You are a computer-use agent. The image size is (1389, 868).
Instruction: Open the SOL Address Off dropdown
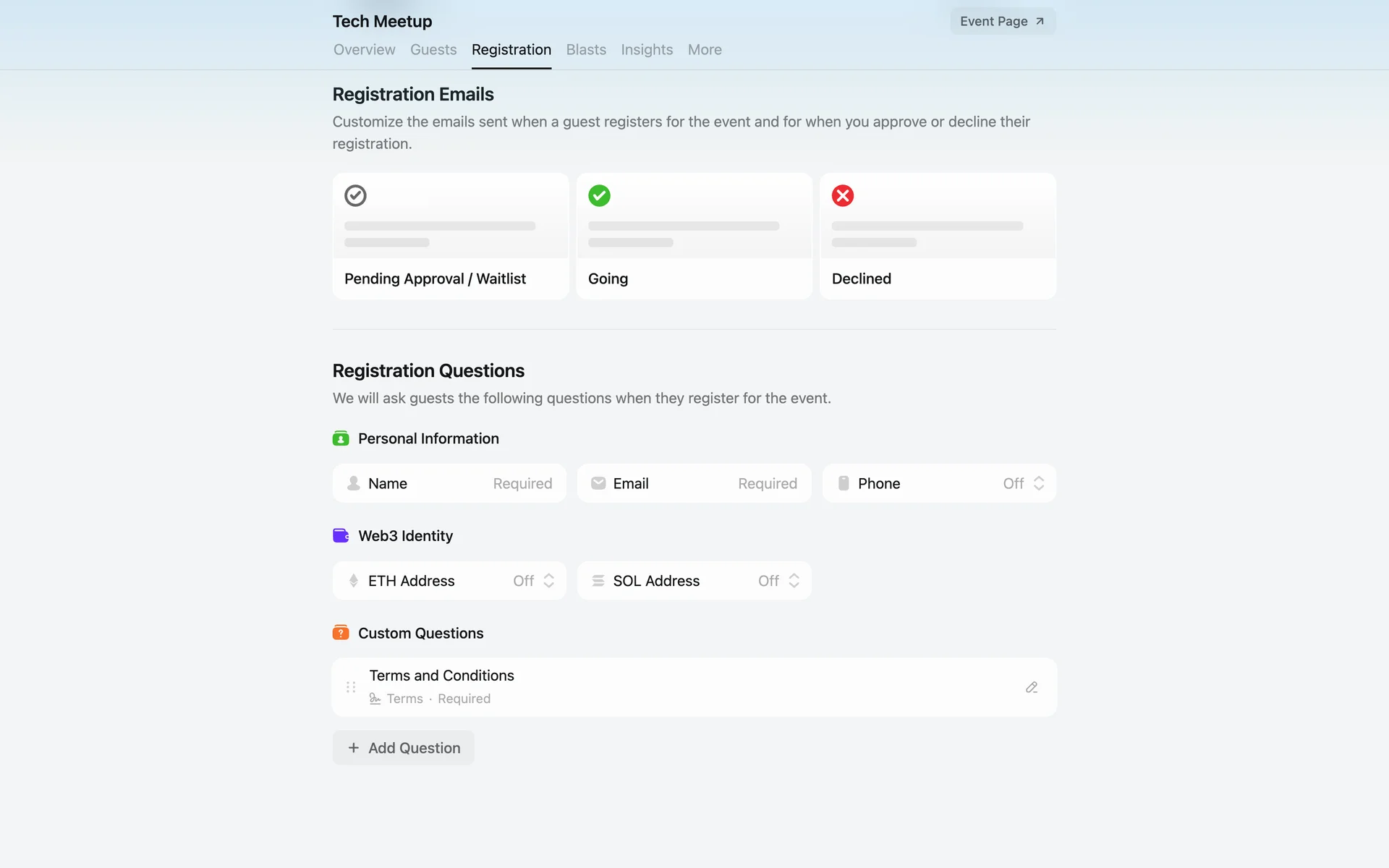pyautogui.click(x=778, y=581)
